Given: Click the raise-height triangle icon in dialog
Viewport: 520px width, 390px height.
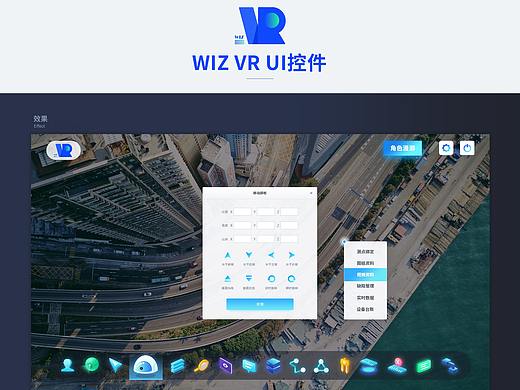Looking at the screenshot, I should point(228,279).
